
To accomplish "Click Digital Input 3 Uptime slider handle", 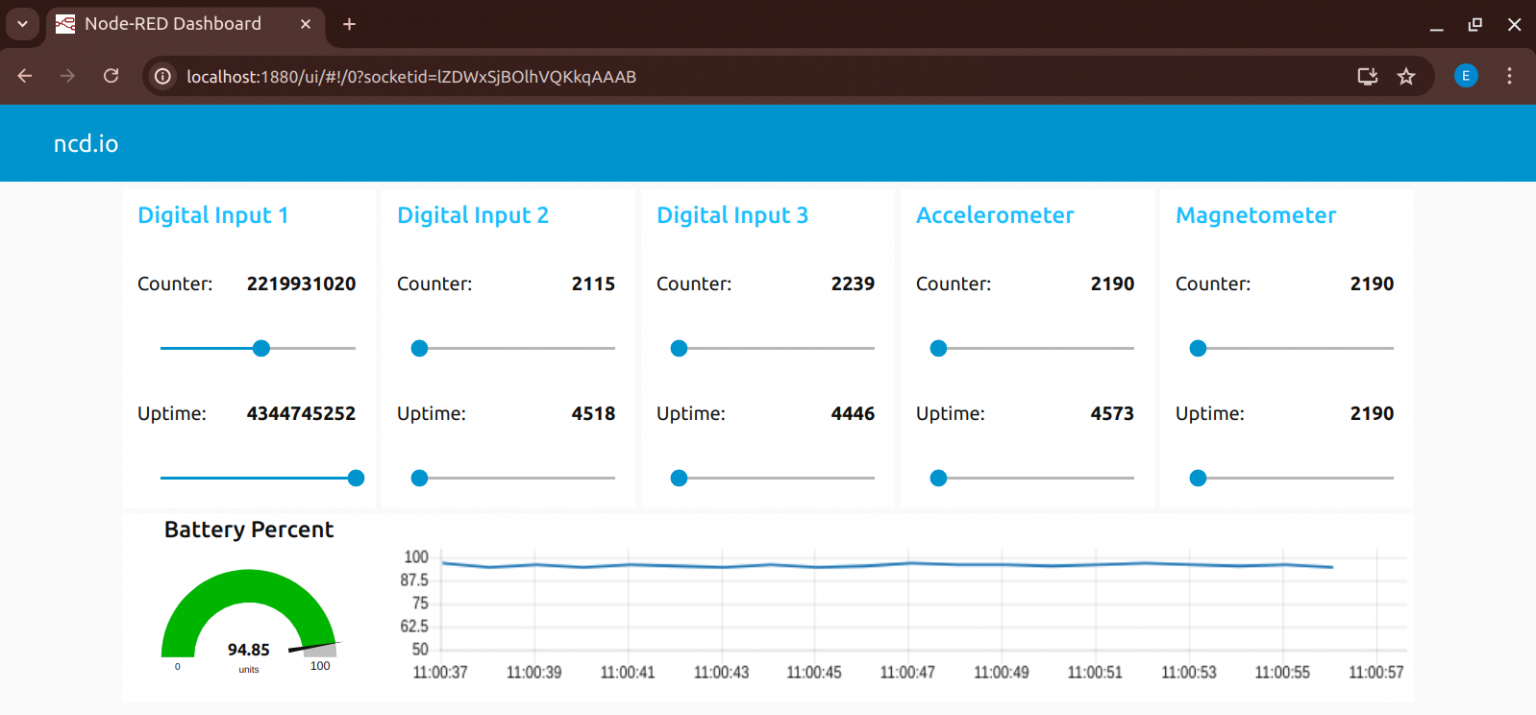I will pyautogui.click(x=679, y=478).
